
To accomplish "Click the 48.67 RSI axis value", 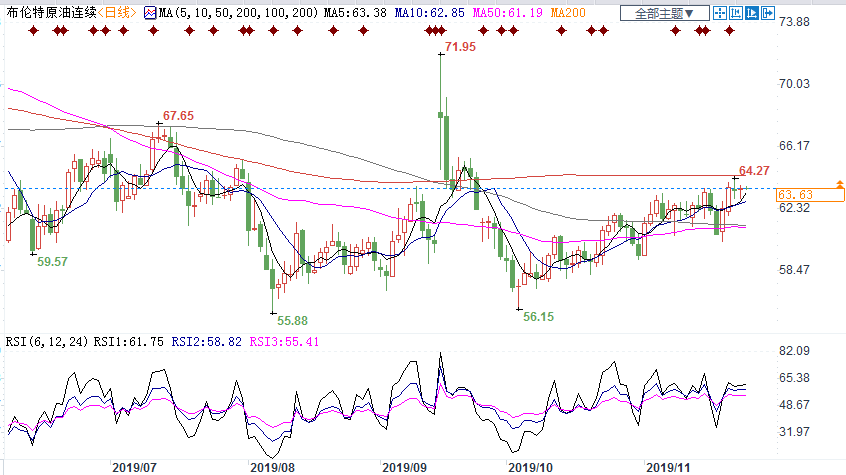I will 794,405.
